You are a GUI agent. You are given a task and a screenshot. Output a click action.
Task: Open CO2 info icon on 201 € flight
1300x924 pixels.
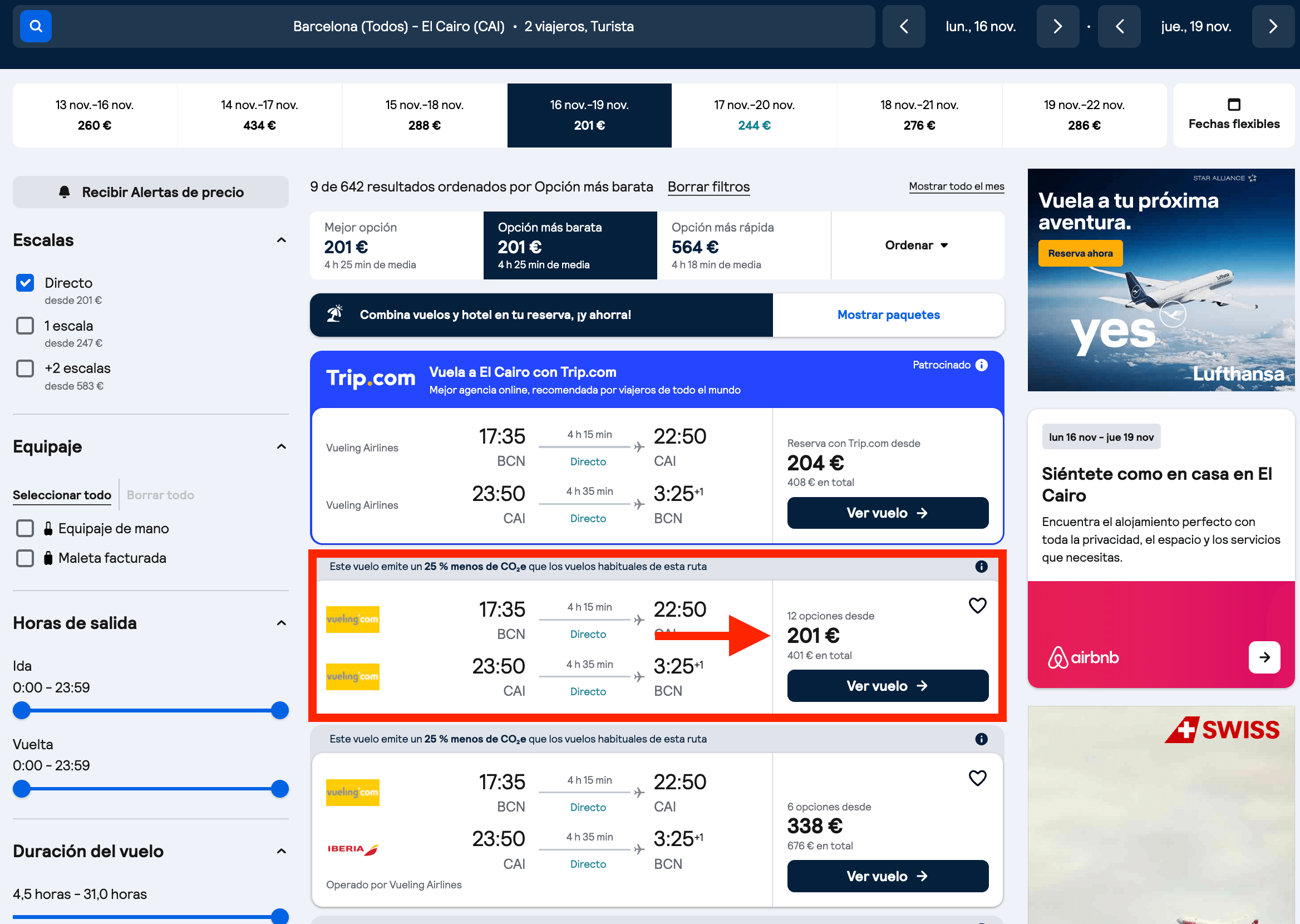(x=982, y=566)
